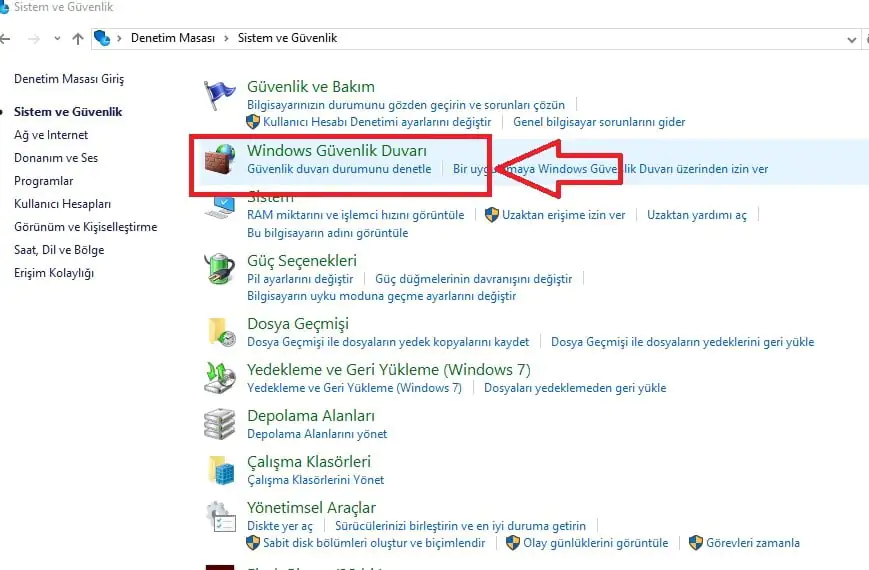Expand the address bar history dropdown
Viewport: 869px width, 570px height.
(x=852, y=39)
